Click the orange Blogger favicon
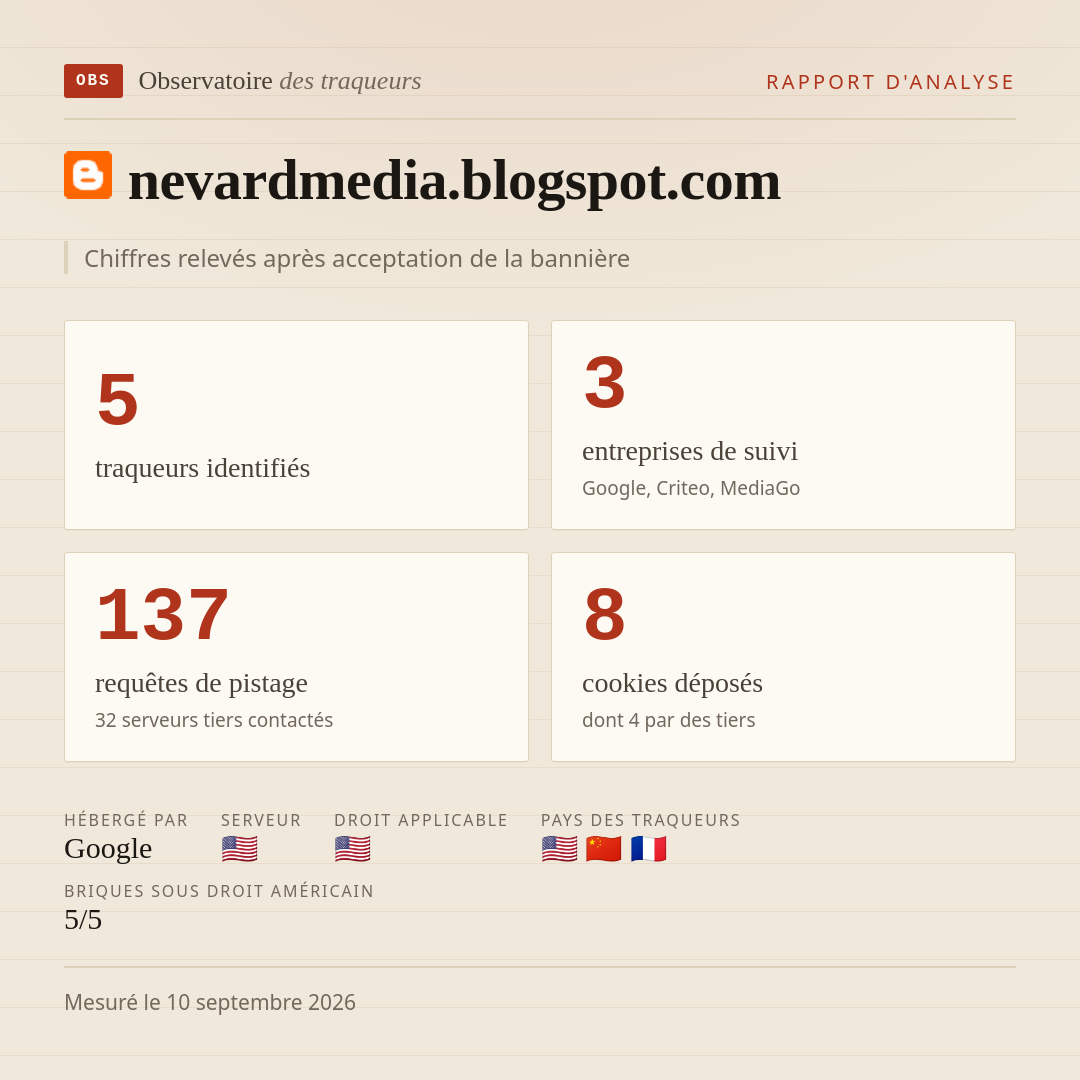 [88, 175]
